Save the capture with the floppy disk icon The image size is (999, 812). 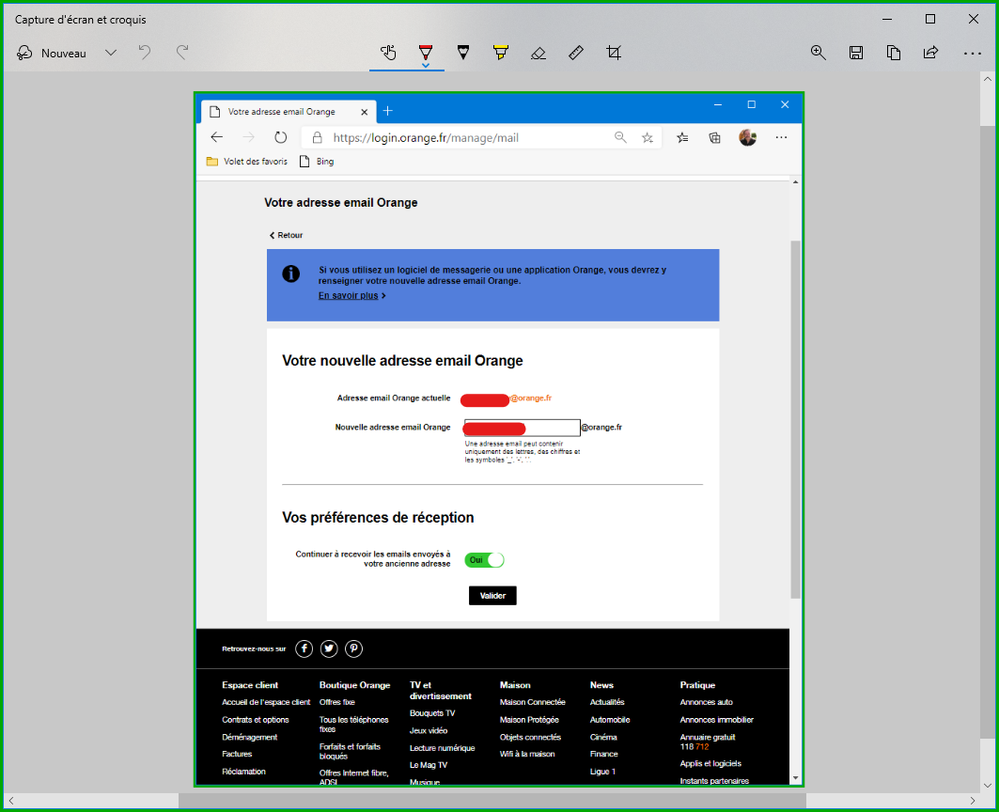pos(856,53)
